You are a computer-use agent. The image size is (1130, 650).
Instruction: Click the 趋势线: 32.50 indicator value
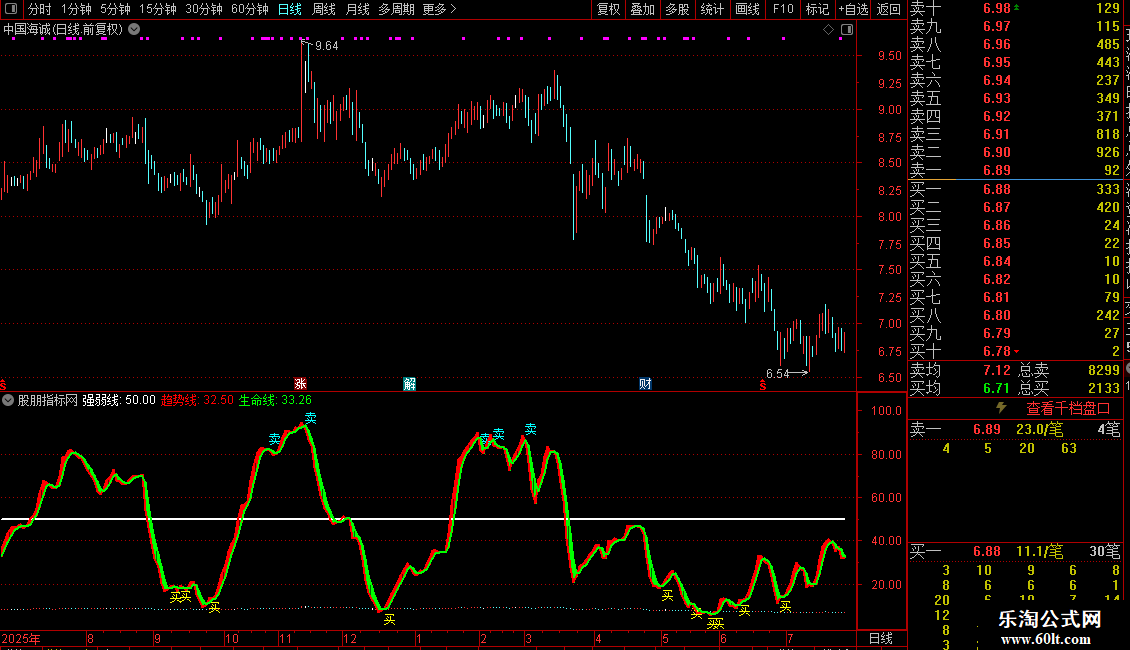click(197, 400)
